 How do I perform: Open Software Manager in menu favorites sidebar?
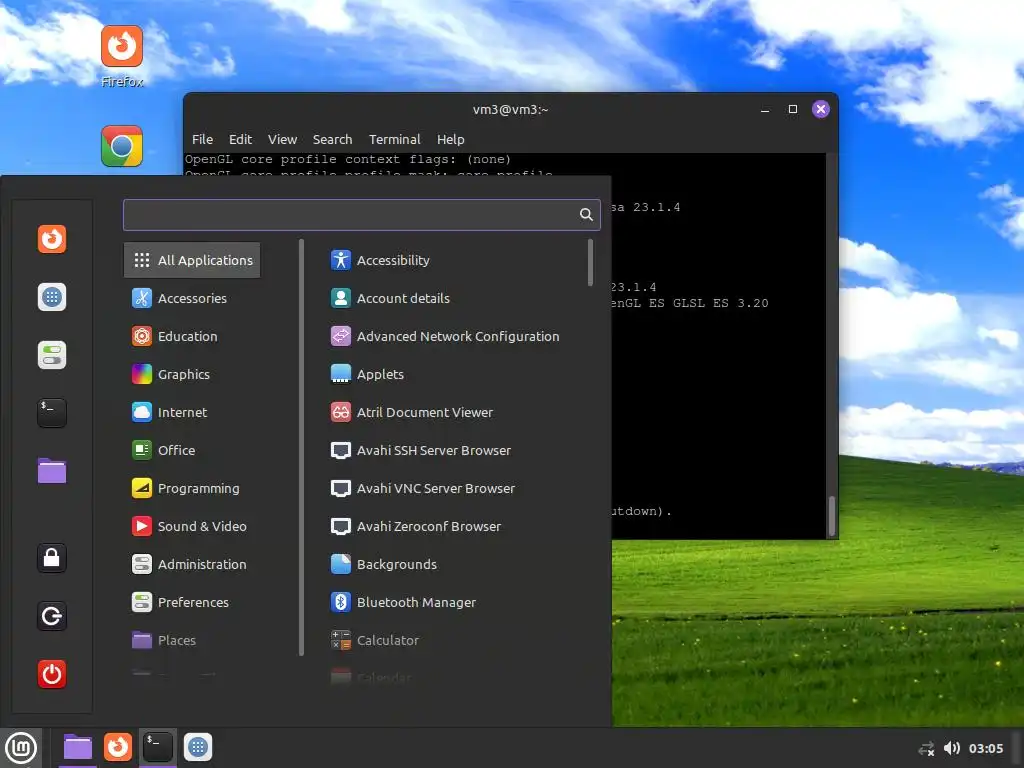(52, 297)
